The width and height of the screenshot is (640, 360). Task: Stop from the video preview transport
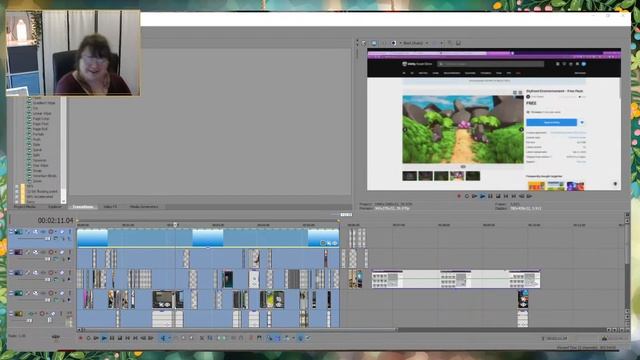pyautogui.click(x=498, y=196)
